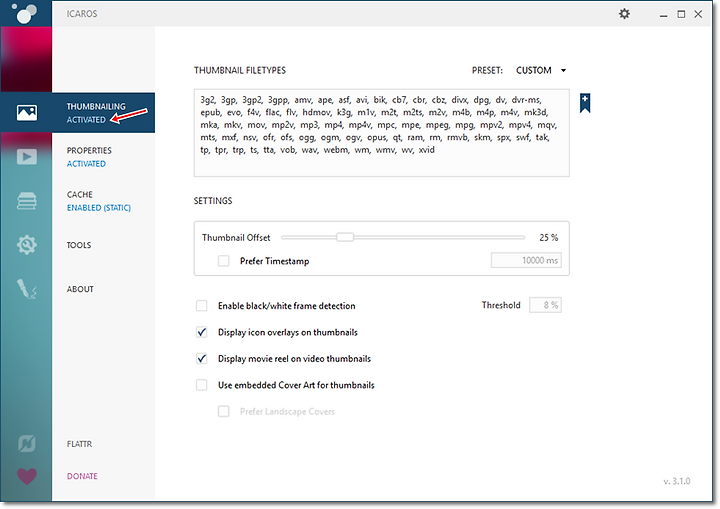This screenshot has width=720, height=509.
Task: Open Properties via the play icon
Action: click(x=27, y=157)
